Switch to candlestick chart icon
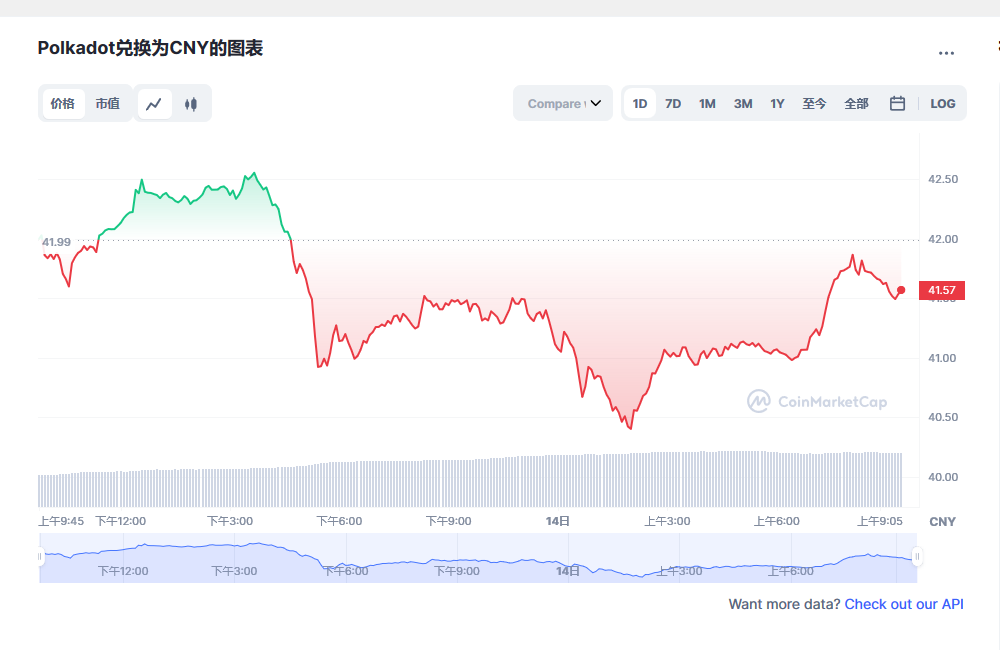Screen dimensions: 1000x650 (191, 104)
